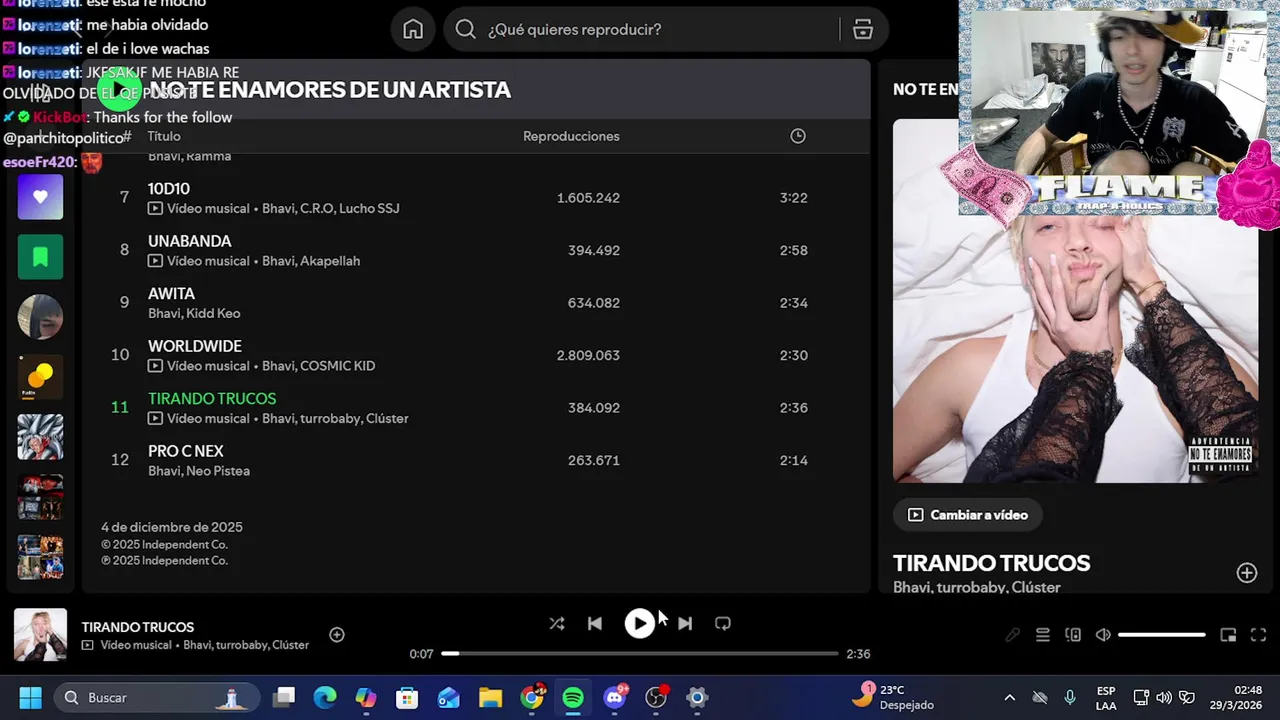Screen dimensions: 1280x720
Task: Add to Liked Songs in player bar
Action: pyautogui.click(x=337, y=635)
